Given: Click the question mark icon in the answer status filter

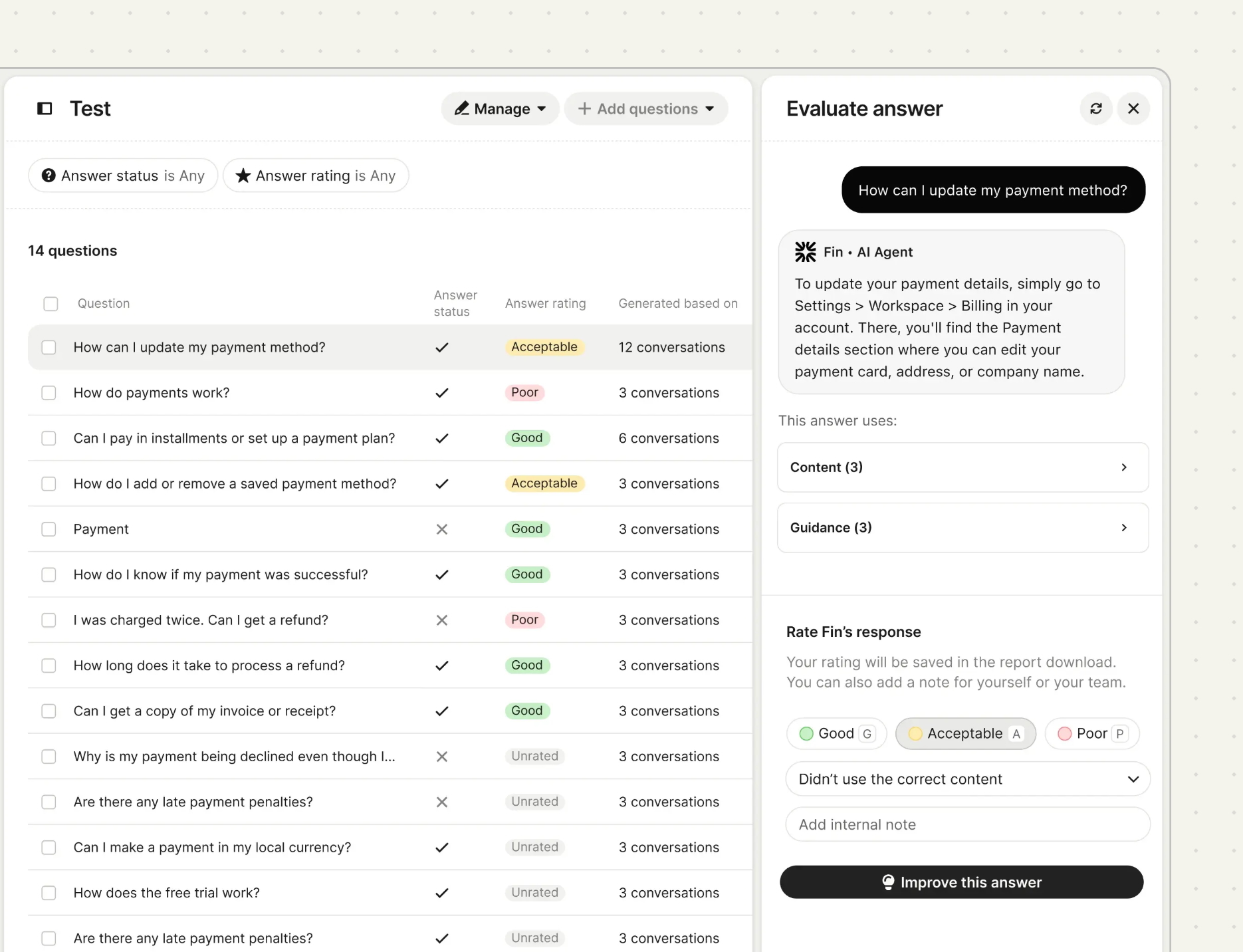Looking at the screenshot, I should [49, 175].
